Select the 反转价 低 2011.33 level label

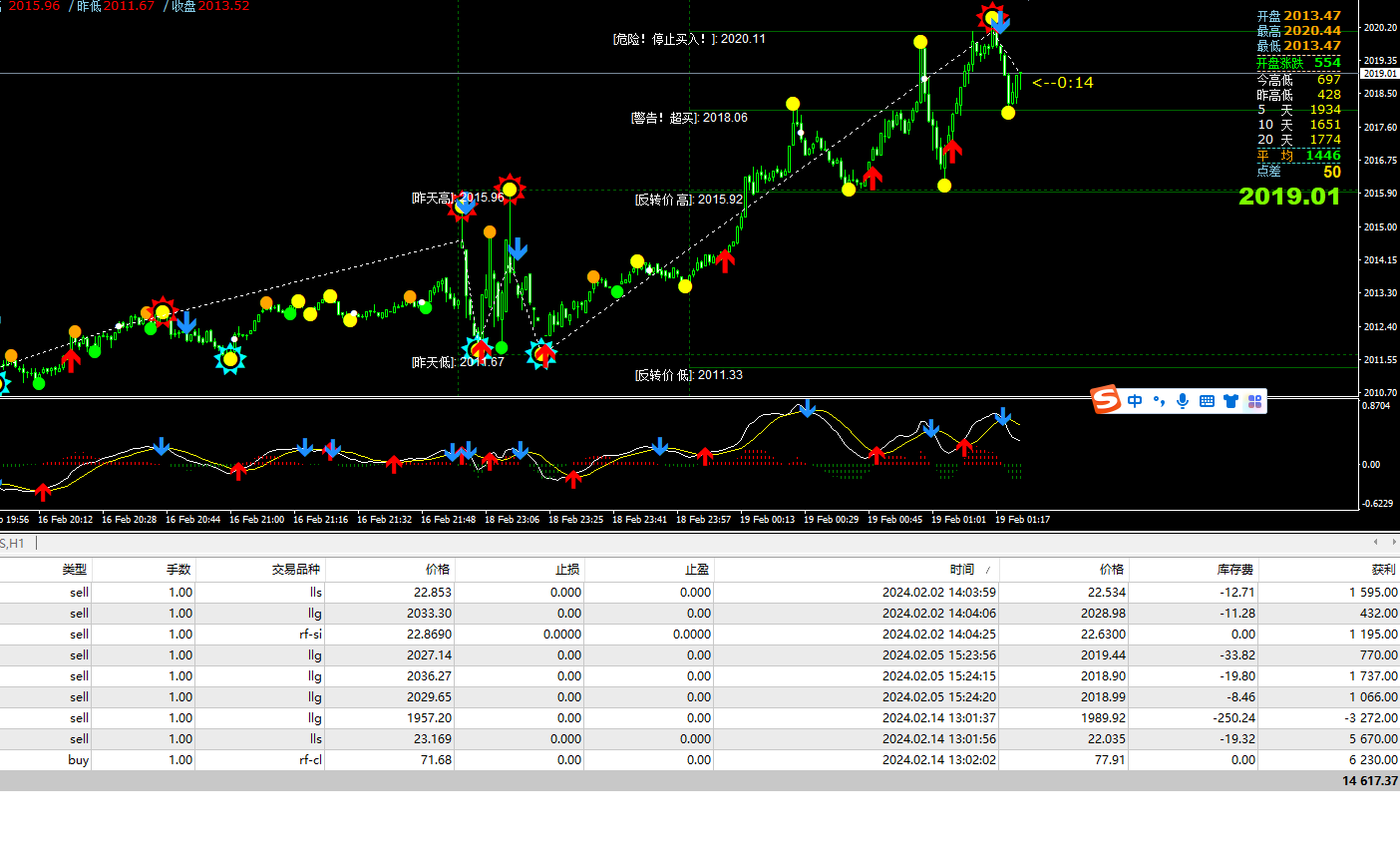[x=689, y=375]
